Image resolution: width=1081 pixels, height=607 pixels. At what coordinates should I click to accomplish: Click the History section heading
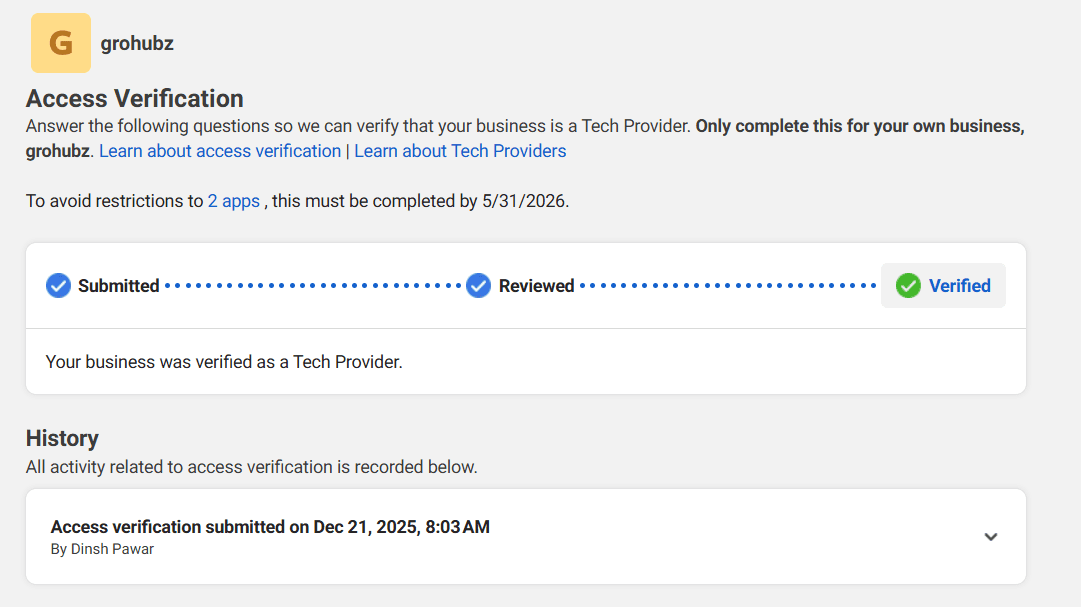click(x=63, y=438)
